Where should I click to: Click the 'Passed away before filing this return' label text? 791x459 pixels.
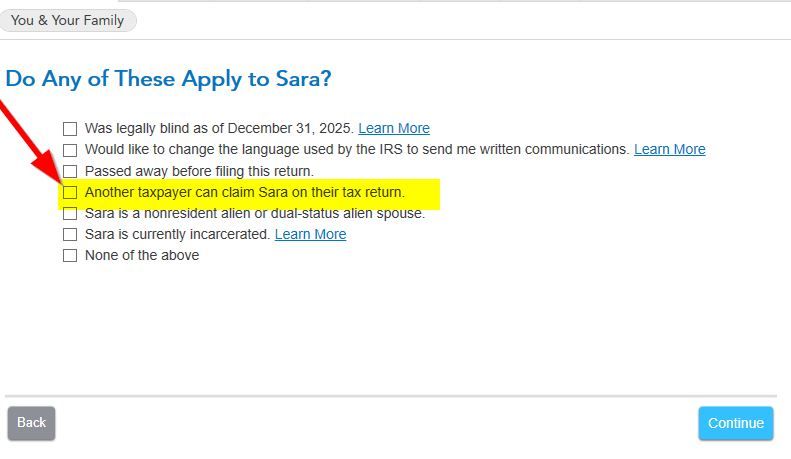(x=199, y=171)
